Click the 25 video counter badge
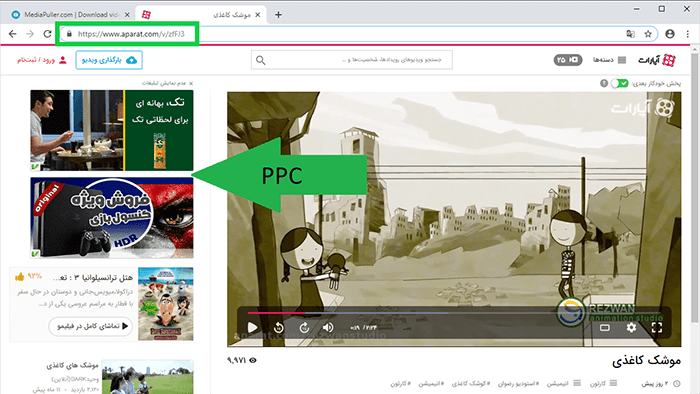 568,60
